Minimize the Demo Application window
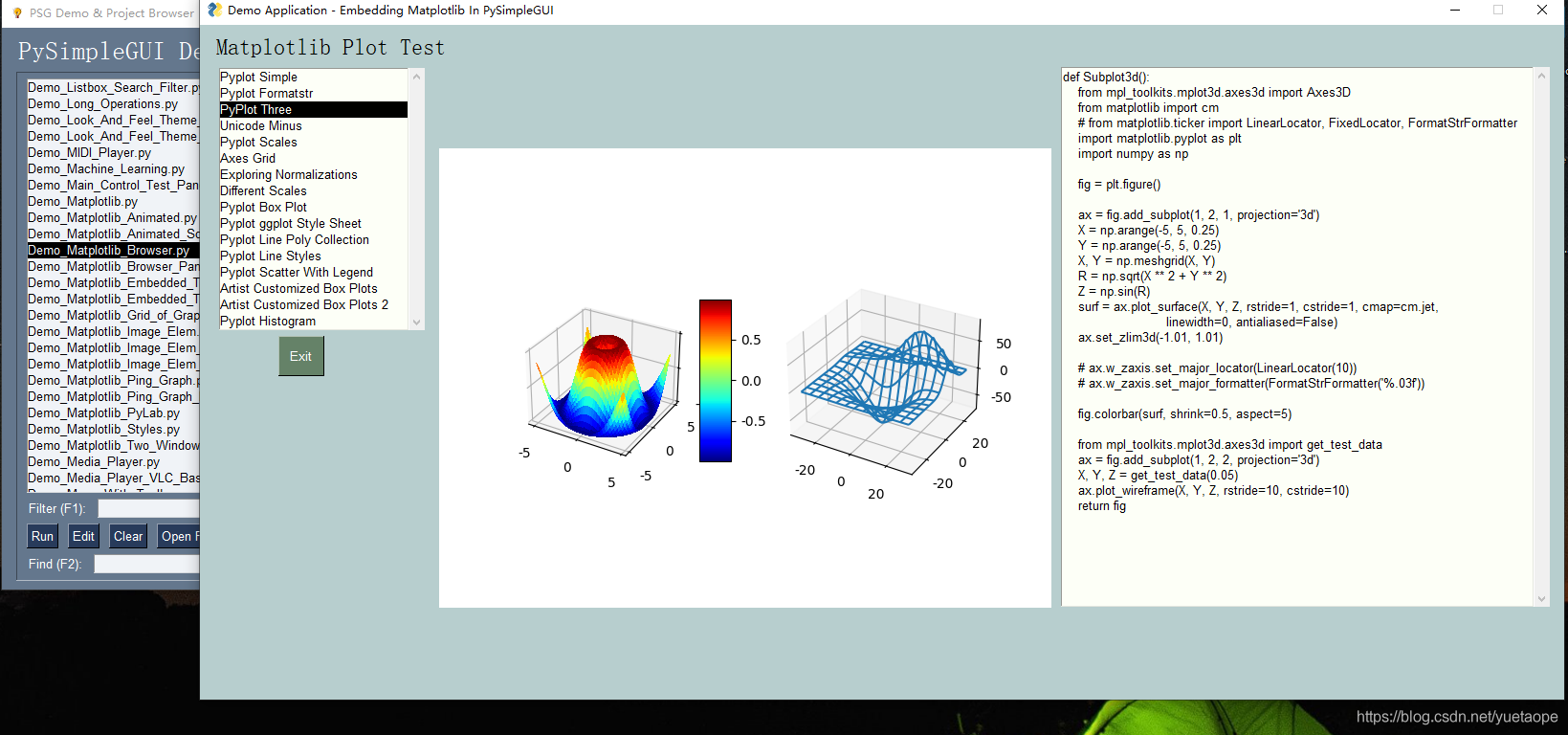The width and height of the screenshot is (1568, 735). tap(1455, 10)
